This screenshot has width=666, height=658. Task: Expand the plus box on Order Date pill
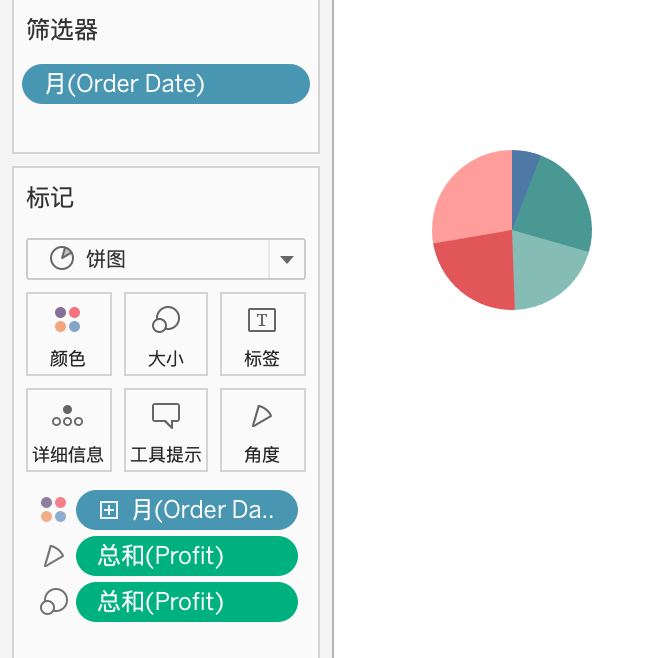(109, 510)
